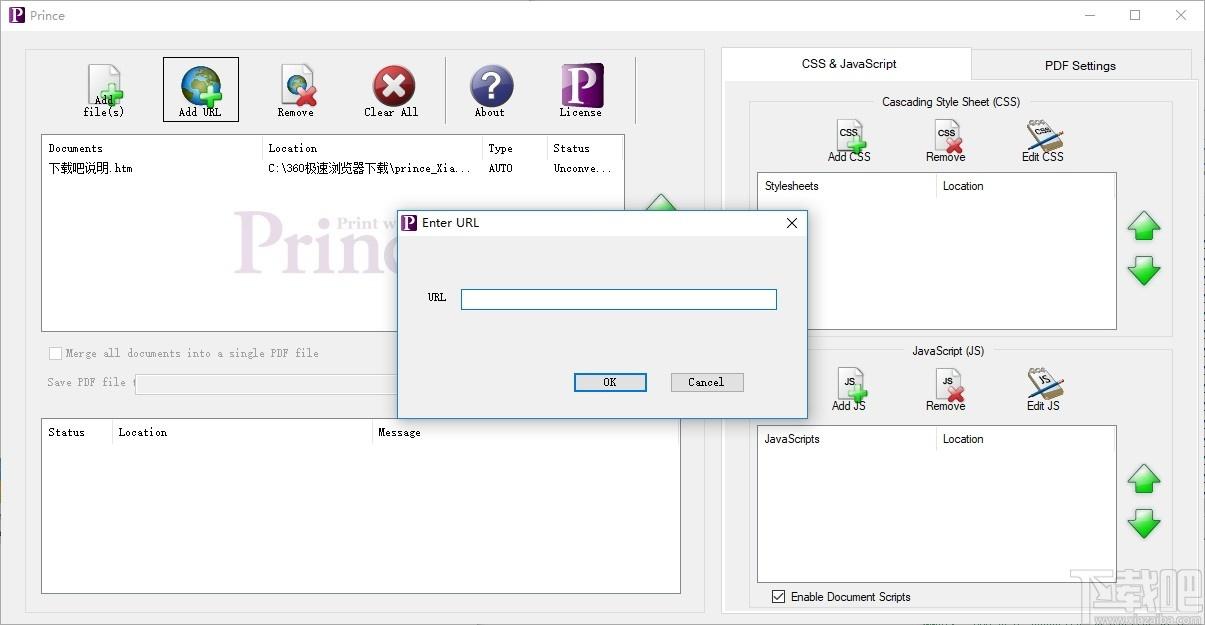1205x625 pixels.
Task: Click OK in the Enter URL dialog
Action: coord(610,382)
